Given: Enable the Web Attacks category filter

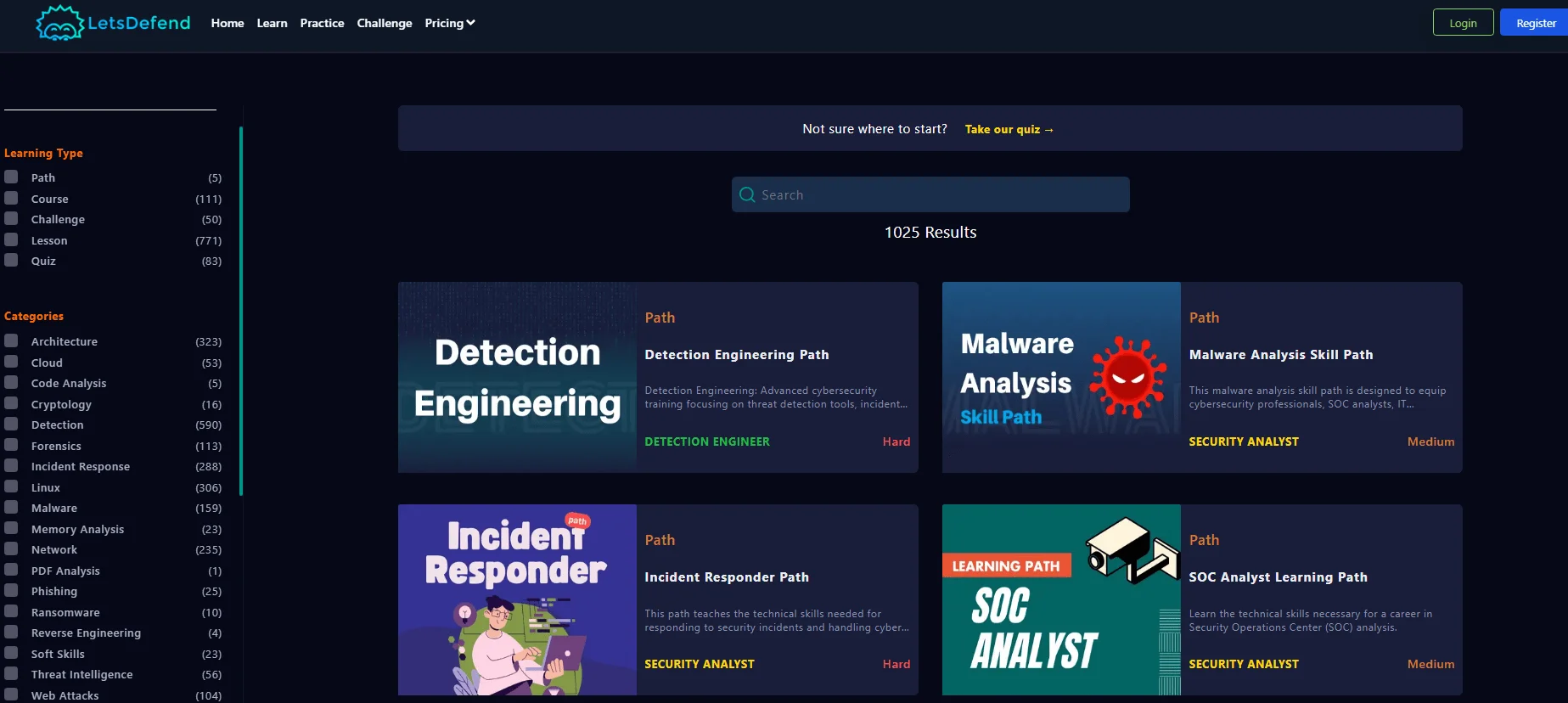Looking at the screenshot, I should [11, 695].
